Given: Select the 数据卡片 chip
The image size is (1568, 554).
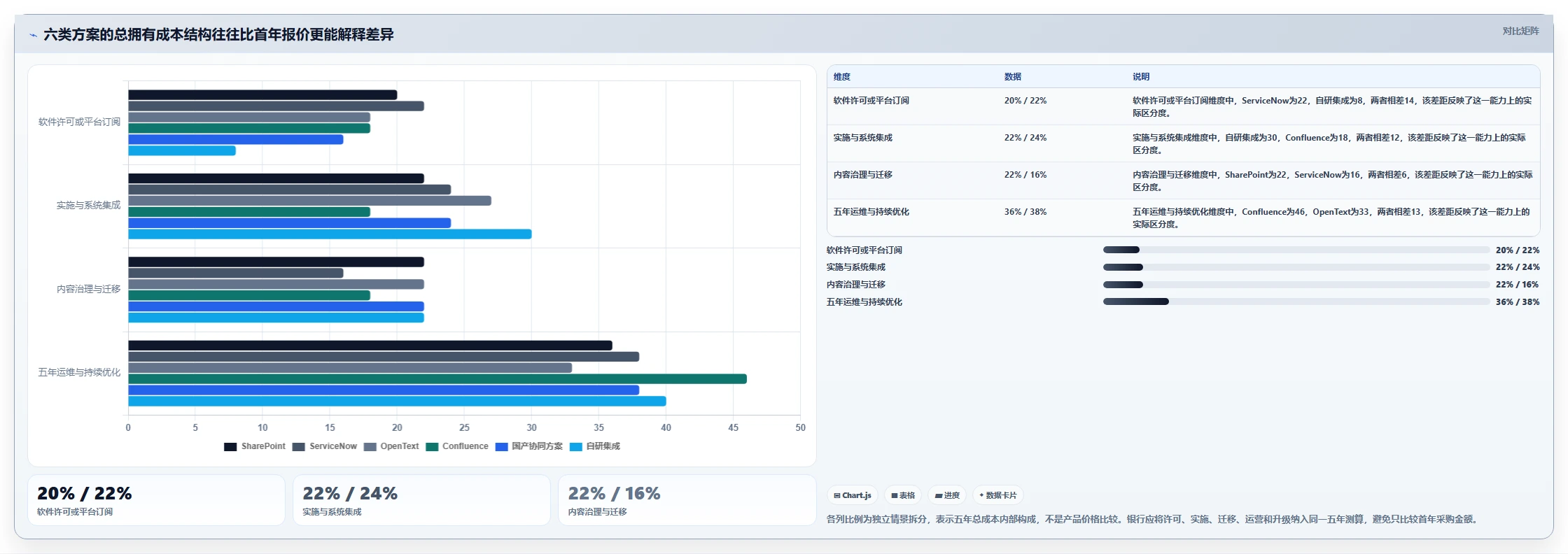Looking at the screenshot, I should pyautogui.click(x=998, y=495).
